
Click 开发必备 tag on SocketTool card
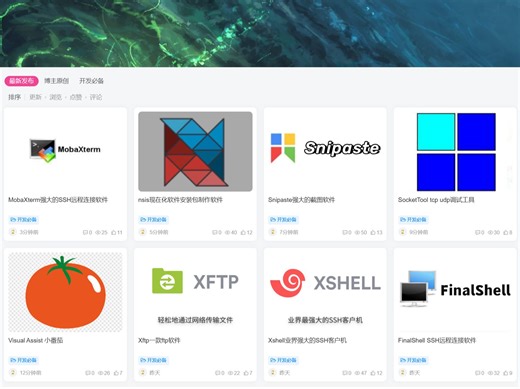pos(413,220)
